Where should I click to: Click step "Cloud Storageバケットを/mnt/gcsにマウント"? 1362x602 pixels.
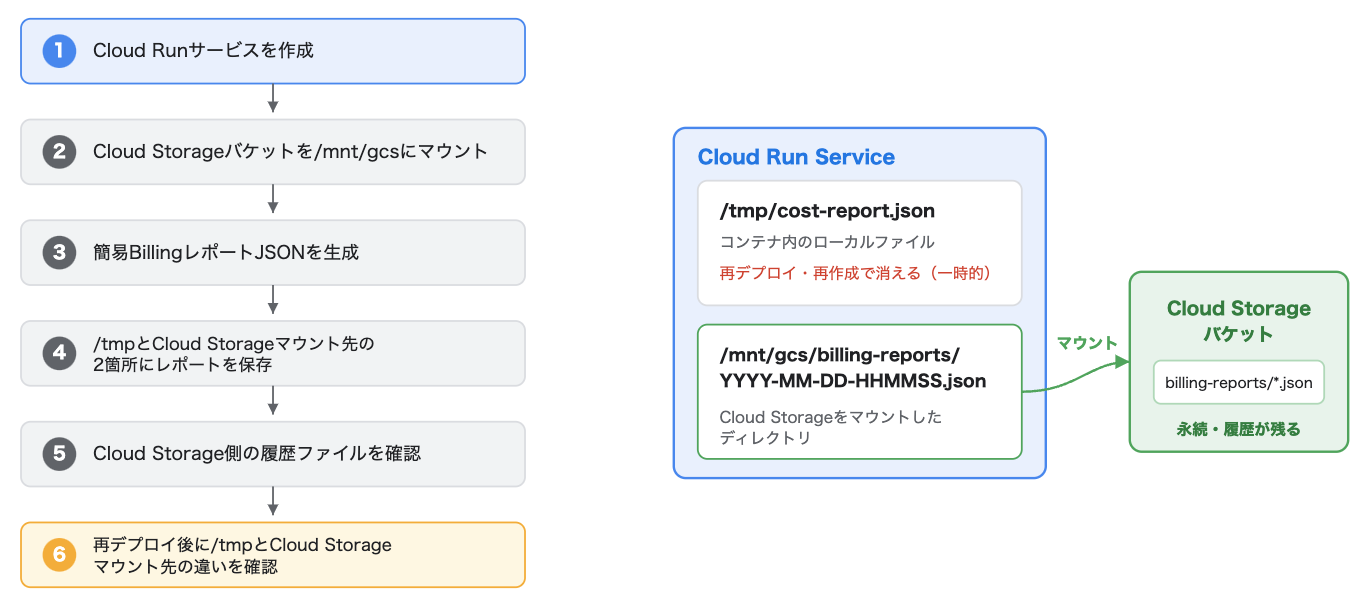pyautogui.click(x=273, y=152)
